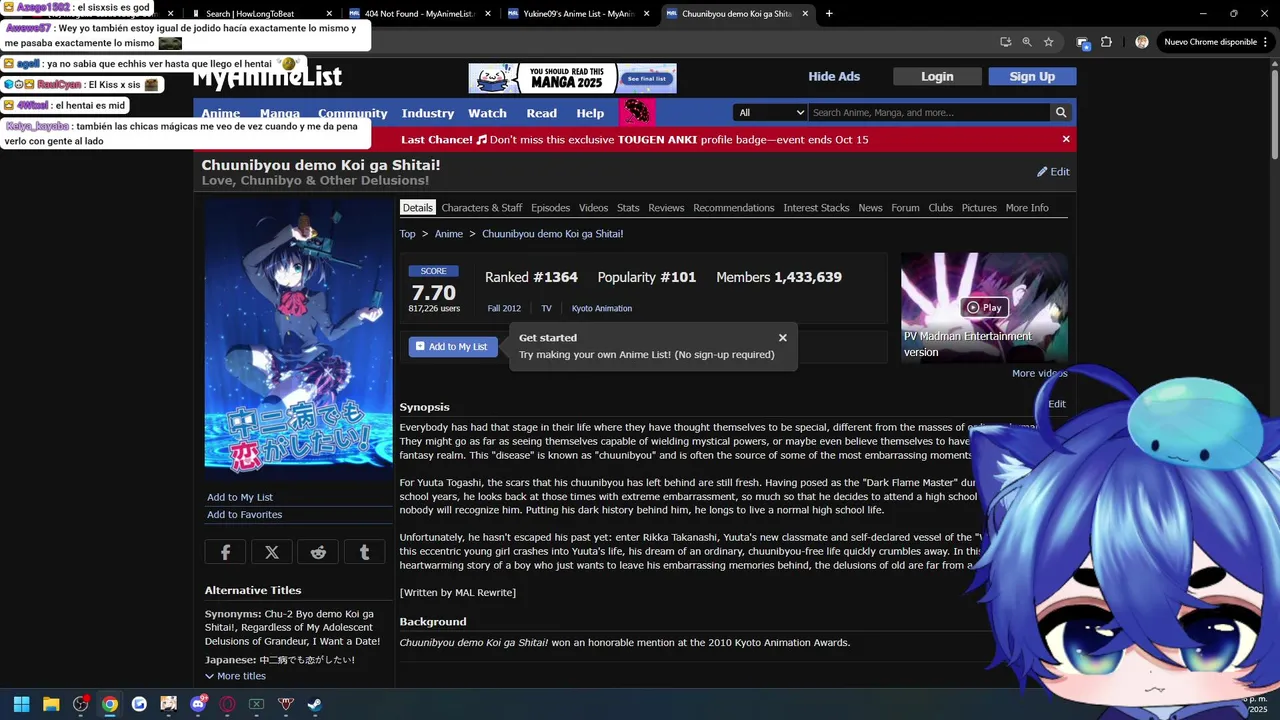
Task: Click the You Should Read This Manga 2025 banner
Action: (x=572, y=78)
